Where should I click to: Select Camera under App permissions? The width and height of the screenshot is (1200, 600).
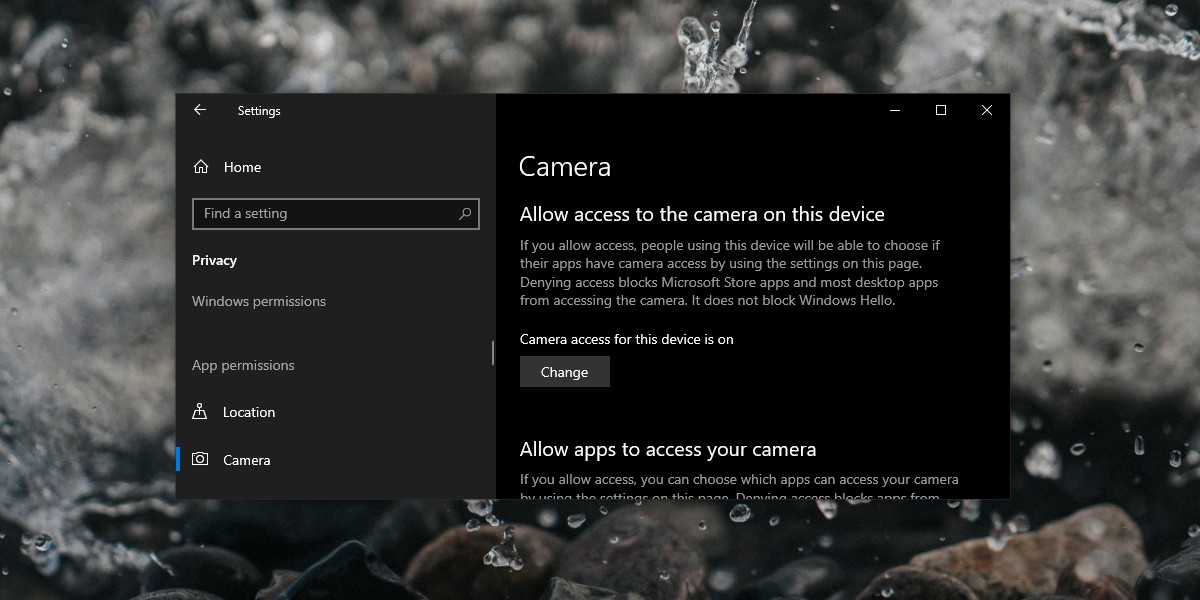point(247,459)
